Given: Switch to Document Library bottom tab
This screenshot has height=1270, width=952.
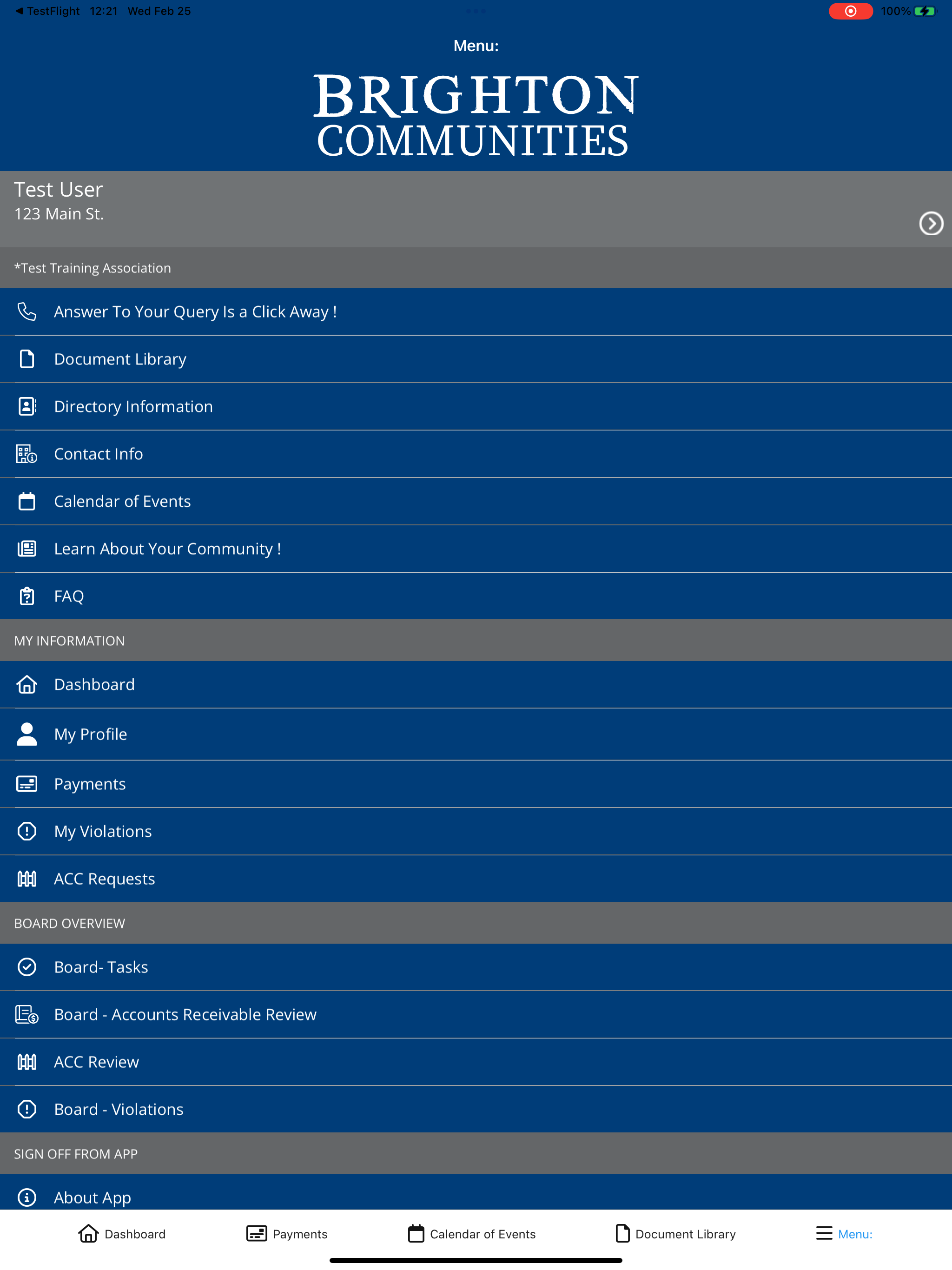Looking at the screenshot, I should (675, 1233).
